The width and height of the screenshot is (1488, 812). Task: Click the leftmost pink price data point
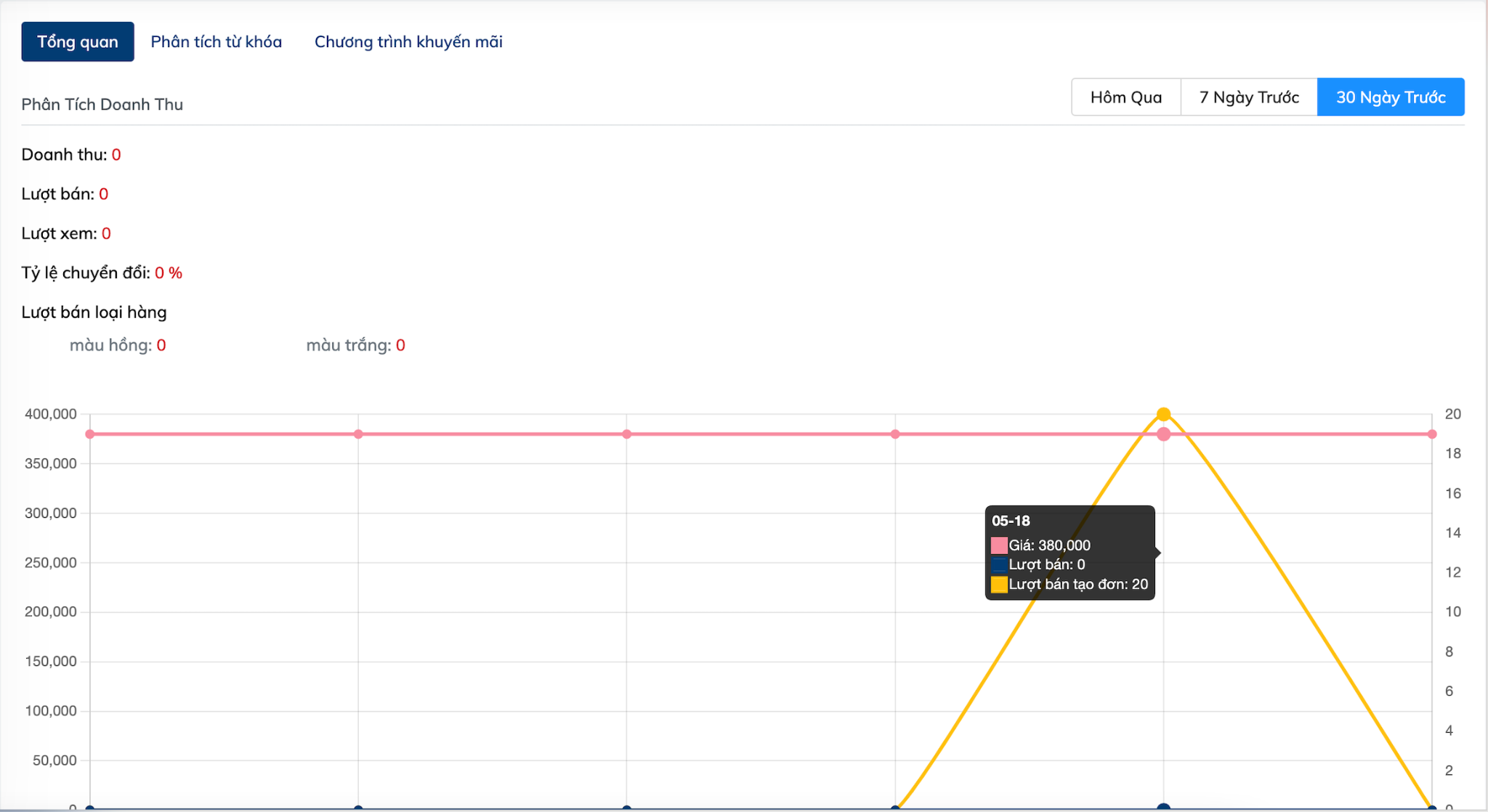[x=90, y=434]
